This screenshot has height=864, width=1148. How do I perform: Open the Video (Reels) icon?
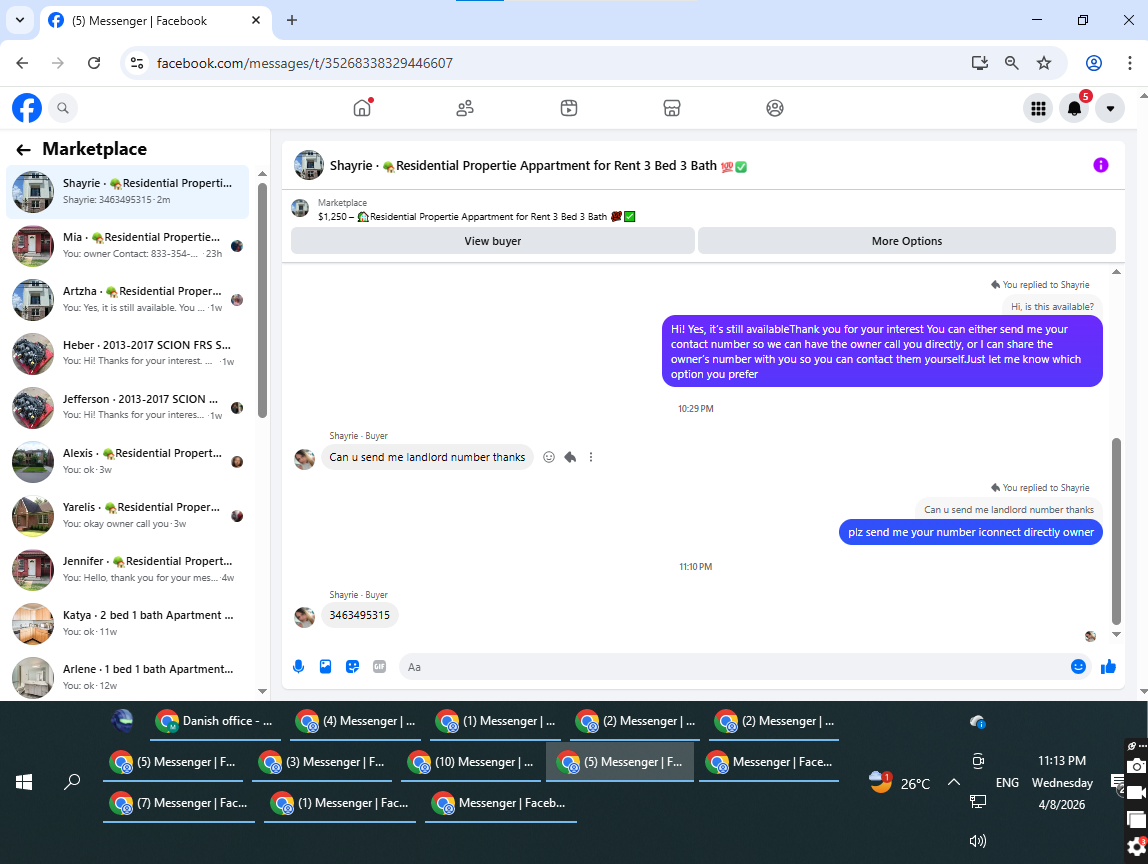pyautogui.click(x=569, y=108)
